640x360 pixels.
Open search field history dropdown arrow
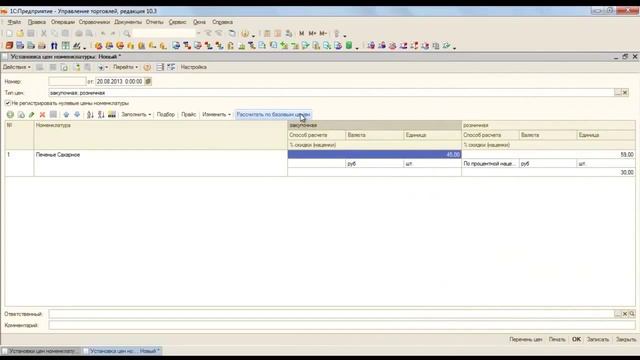tap(199, 33)
